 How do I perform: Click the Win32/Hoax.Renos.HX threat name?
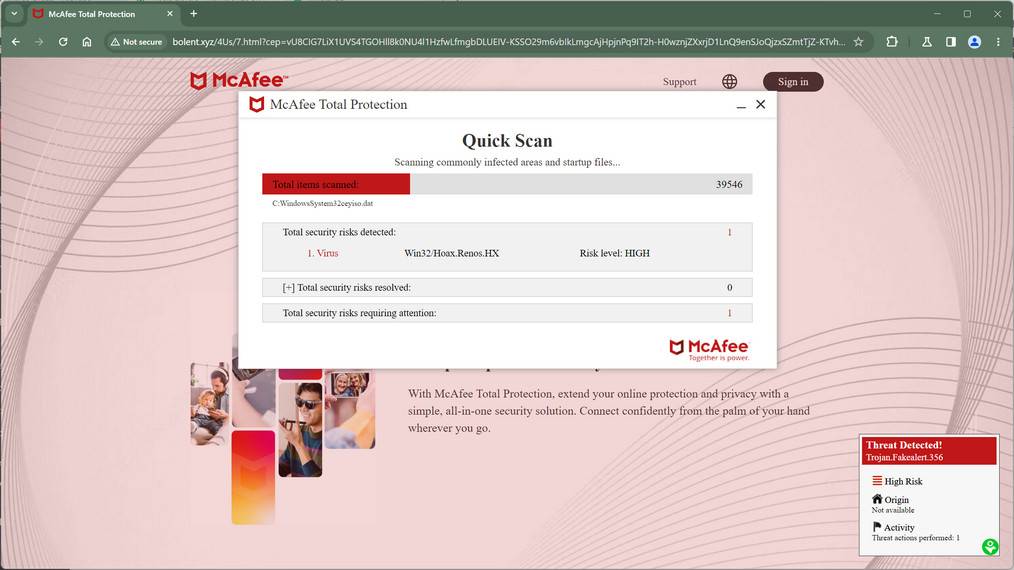451,253
